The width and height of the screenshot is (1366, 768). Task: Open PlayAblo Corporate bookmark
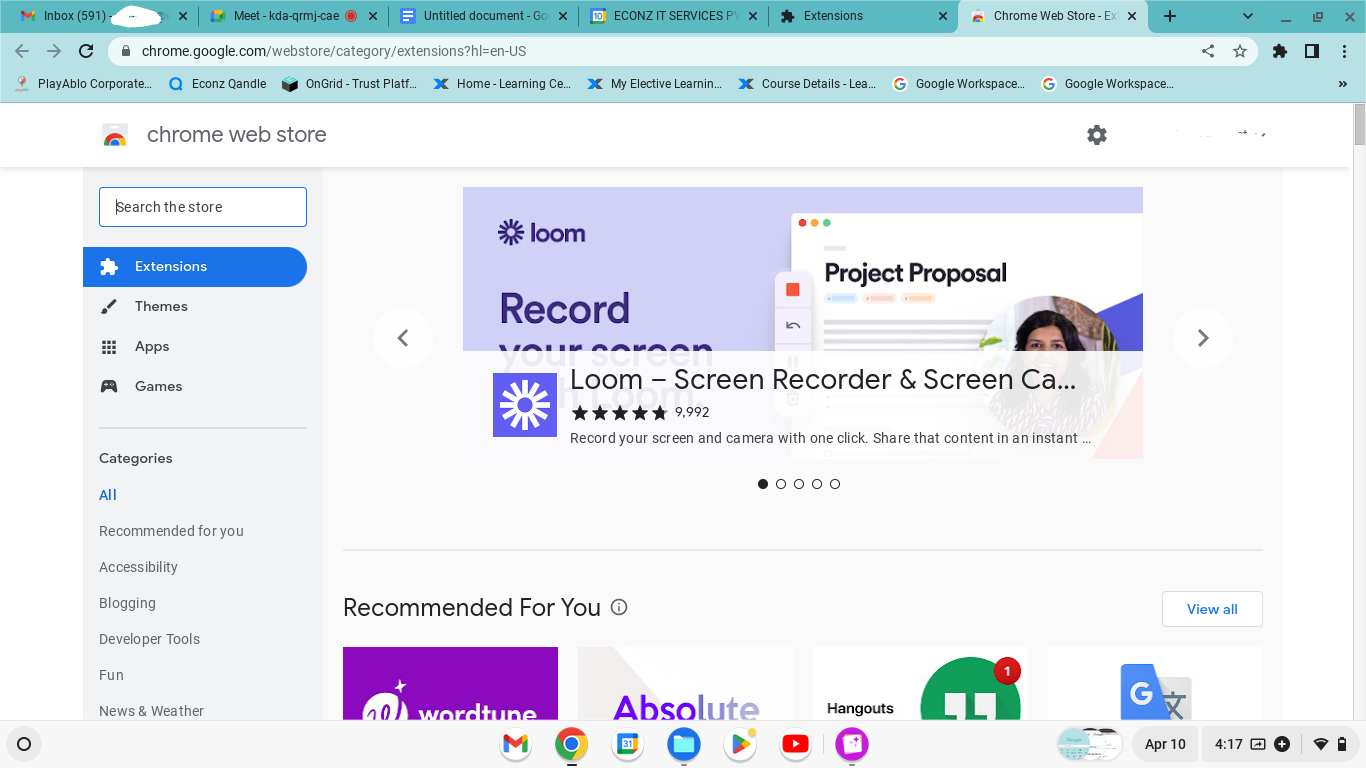(x=84, y=84)
